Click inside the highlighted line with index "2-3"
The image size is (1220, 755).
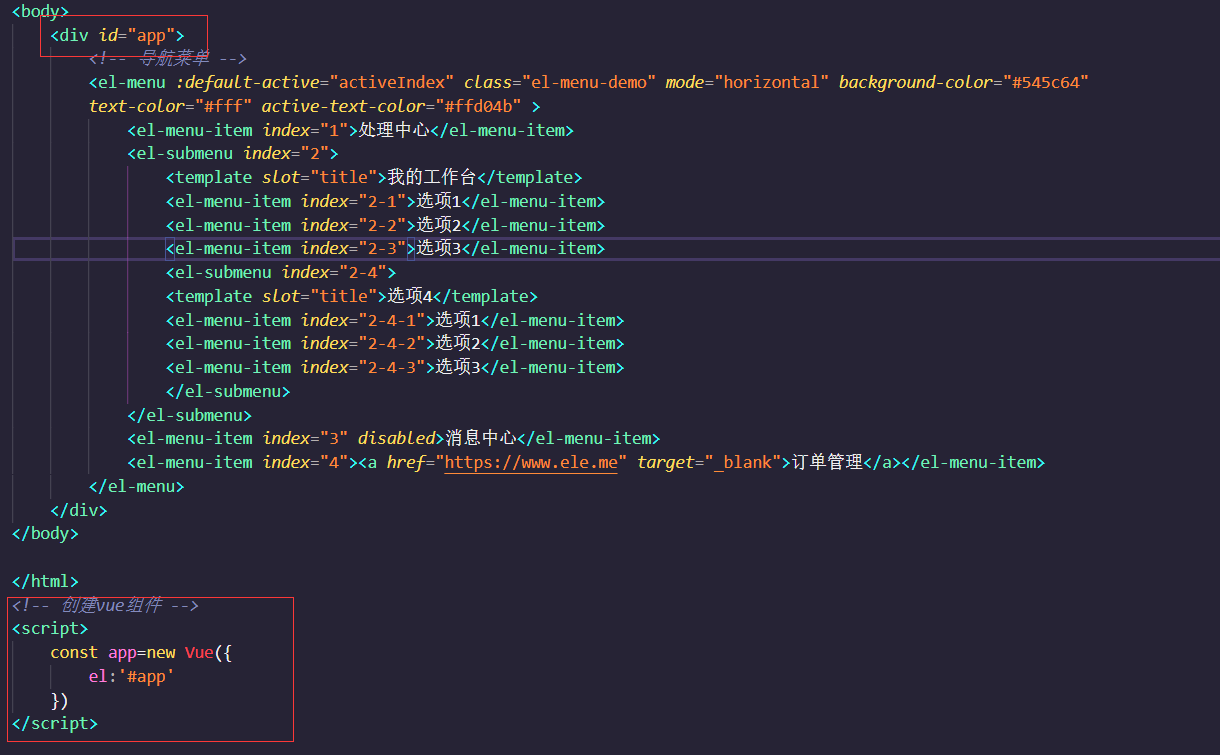pyautogui.click(x=616, y=248)
